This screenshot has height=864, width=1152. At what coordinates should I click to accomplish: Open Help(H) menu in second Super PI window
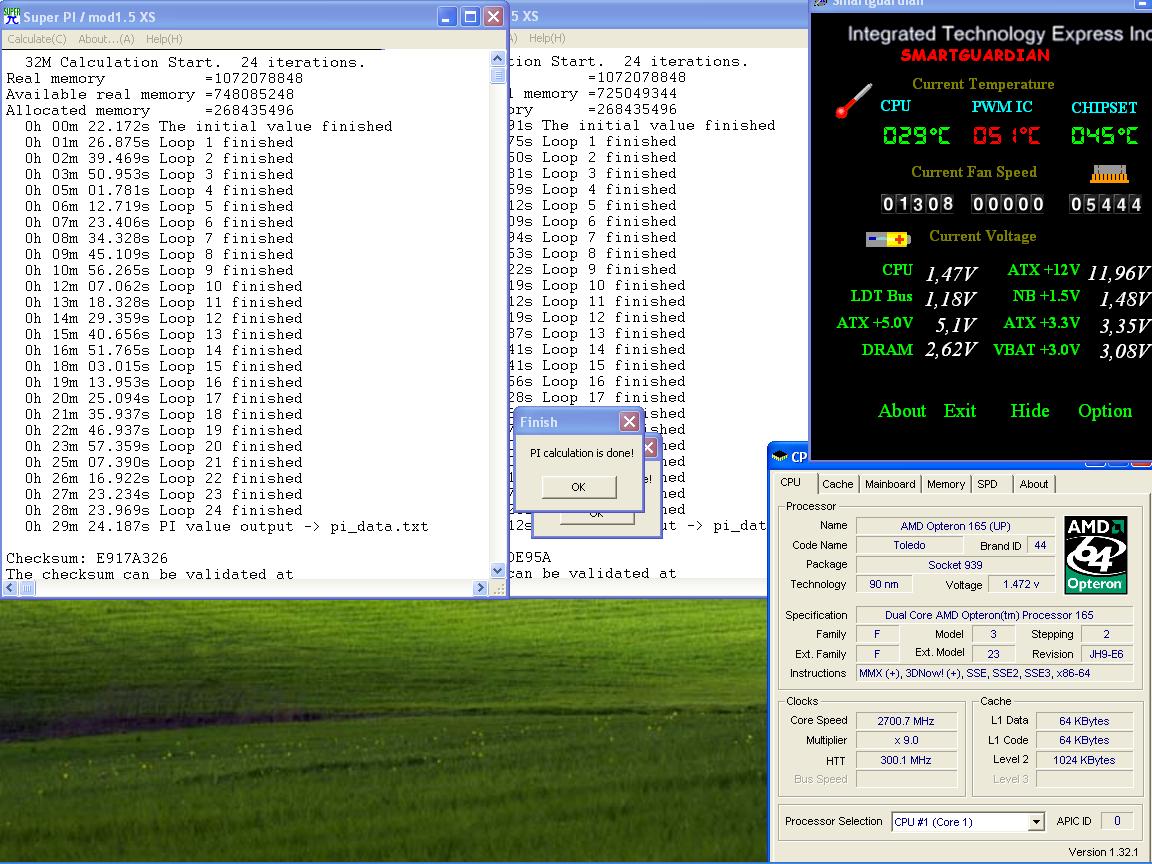[547, 38]
